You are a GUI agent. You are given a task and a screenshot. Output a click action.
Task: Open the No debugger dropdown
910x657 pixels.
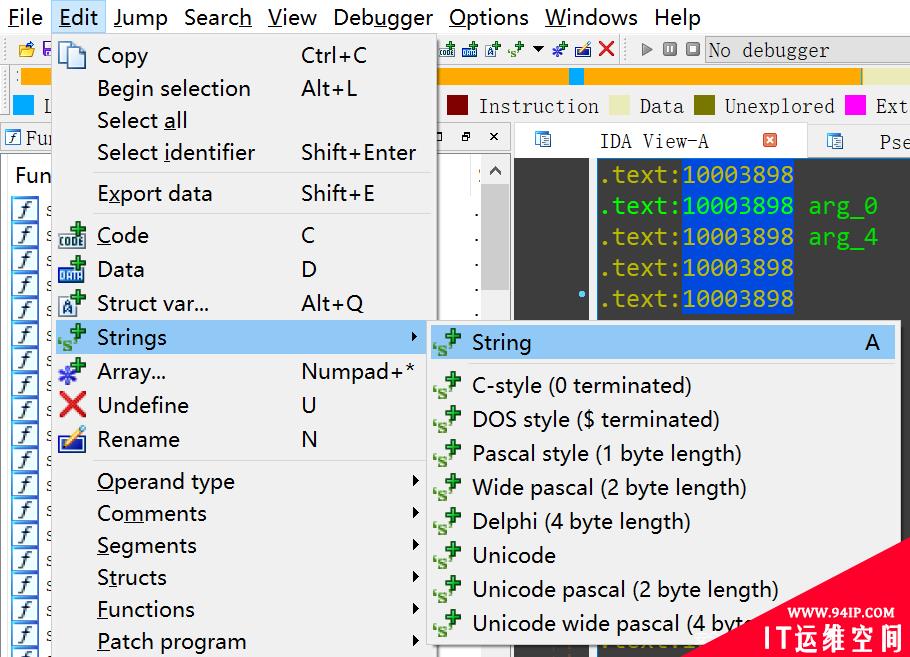[805, 50]
